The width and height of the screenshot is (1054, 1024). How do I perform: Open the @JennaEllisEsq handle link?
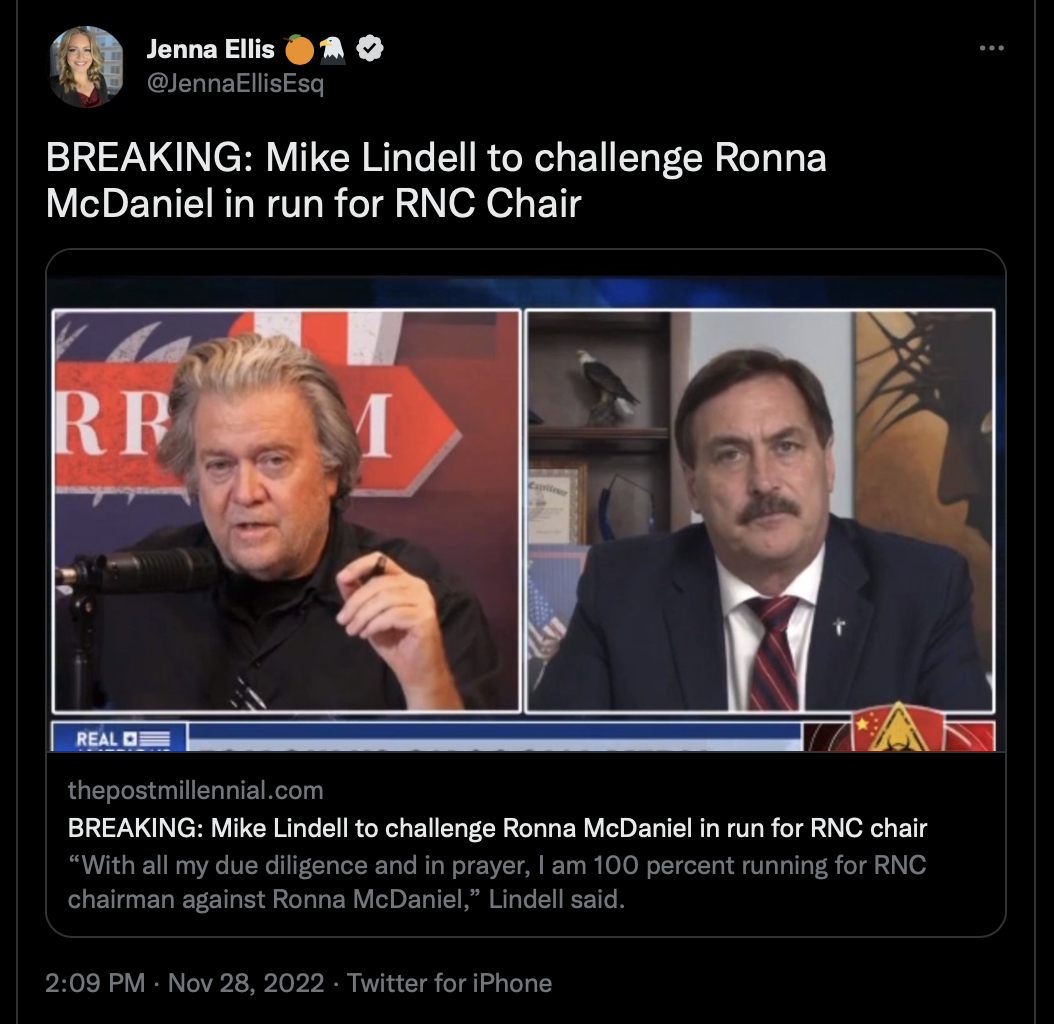pyautogui.click(x=235, y=84)
